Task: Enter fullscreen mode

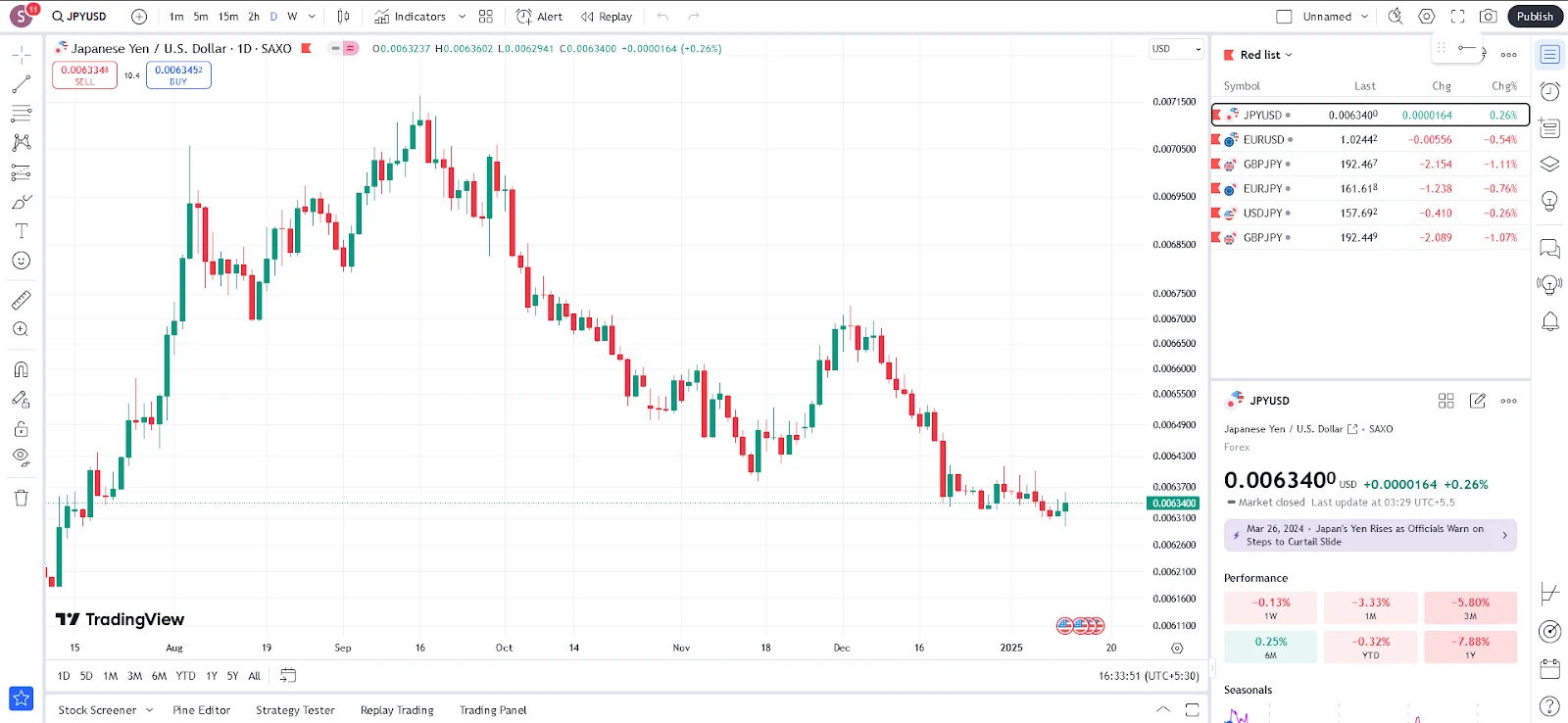Action: click(1458, 17)
